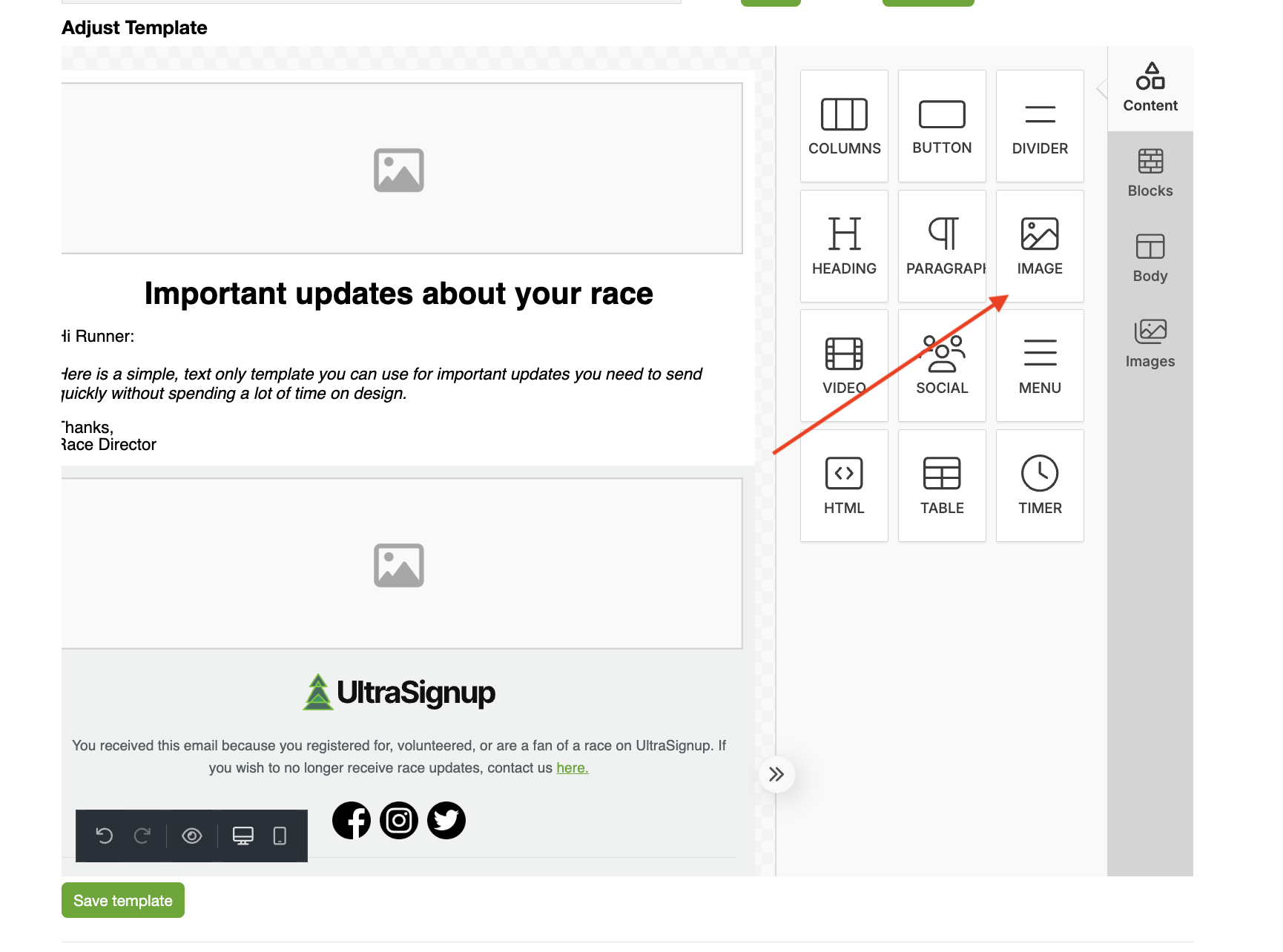Add a Table content block
The image size is (1283, 952).
[942, 486]
